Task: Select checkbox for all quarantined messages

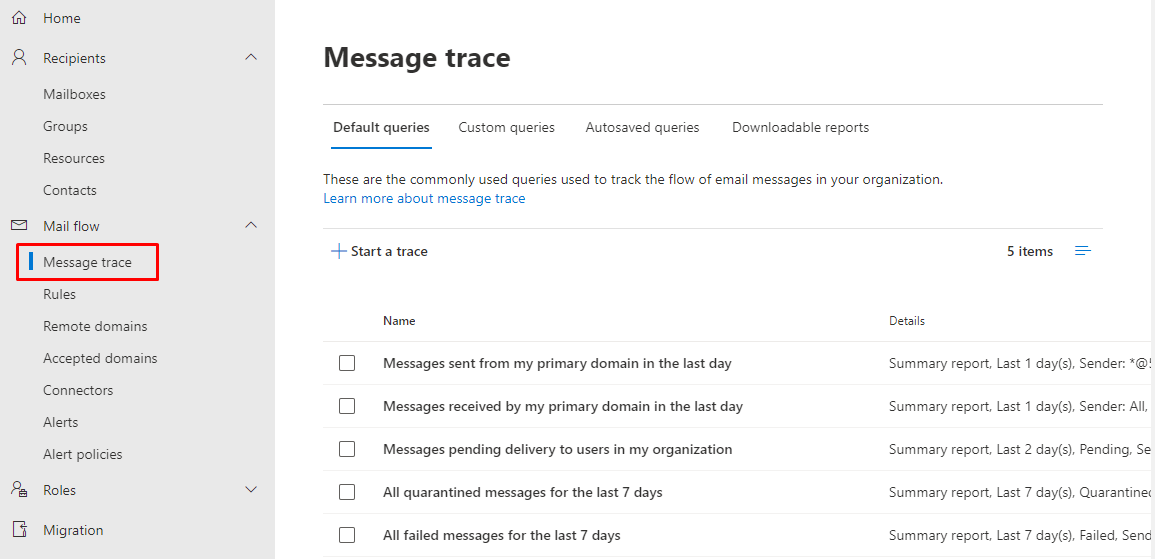Action: coord(347,492)
